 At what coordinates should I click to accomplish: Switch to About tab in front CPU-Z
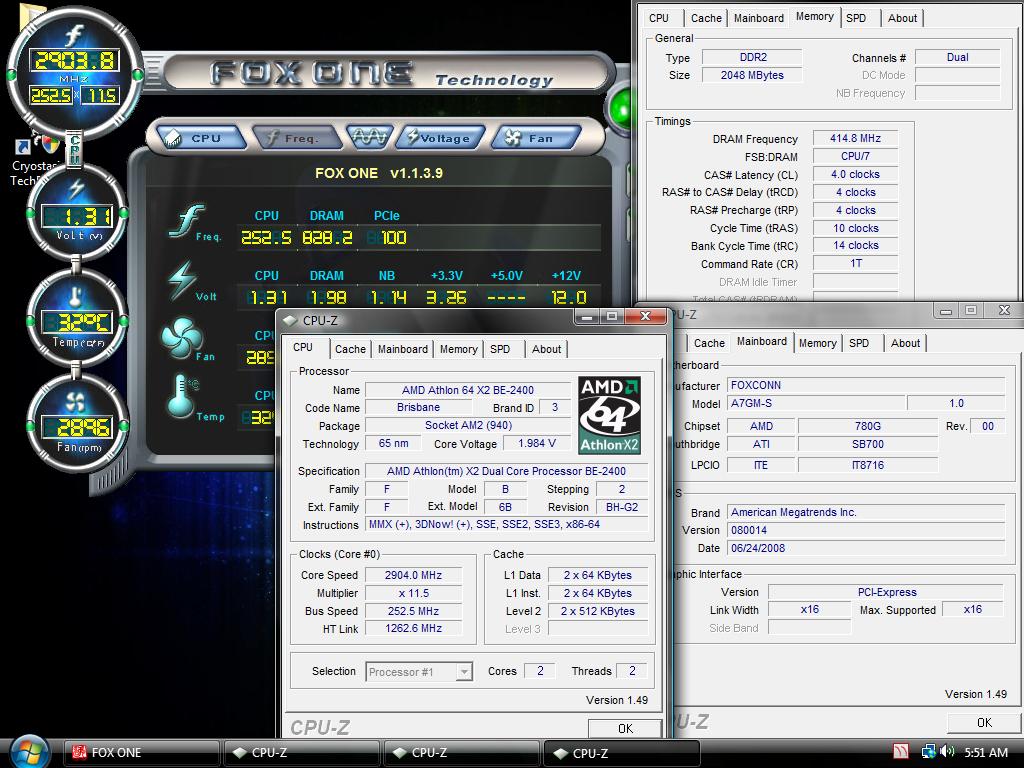pos(547,349)
